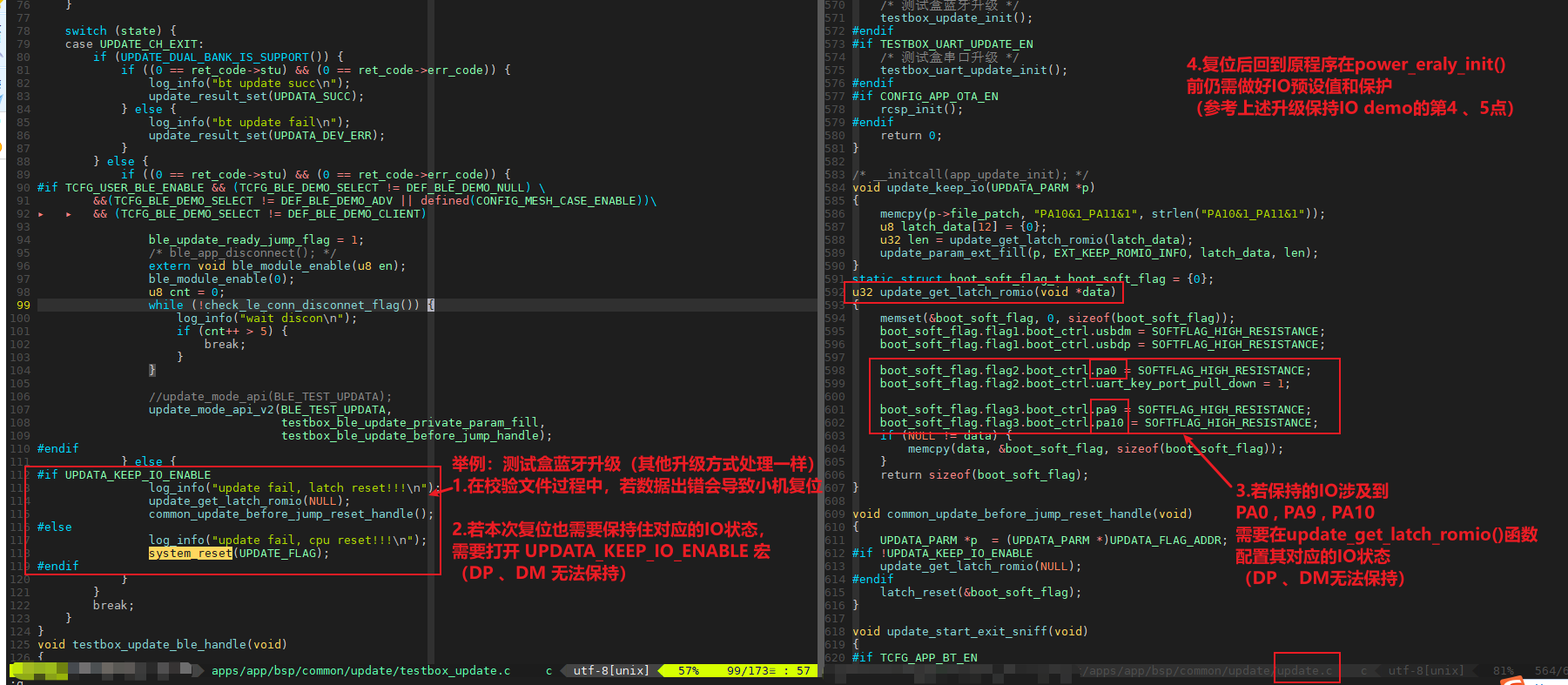Click the 57% indicator in left status bar

point(688,671)
